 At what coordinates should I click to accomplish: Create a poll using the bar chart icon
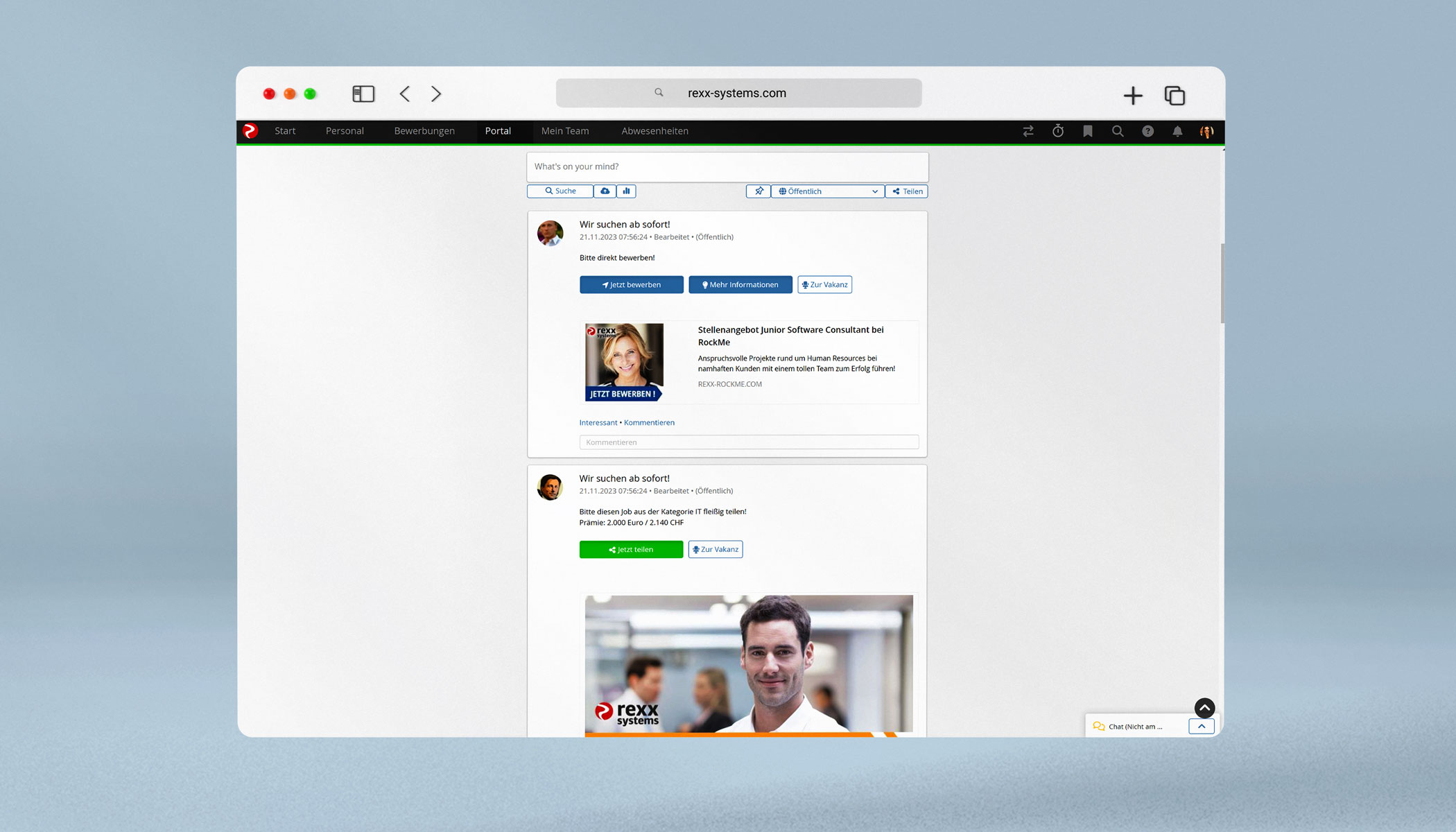coord(626,191)
